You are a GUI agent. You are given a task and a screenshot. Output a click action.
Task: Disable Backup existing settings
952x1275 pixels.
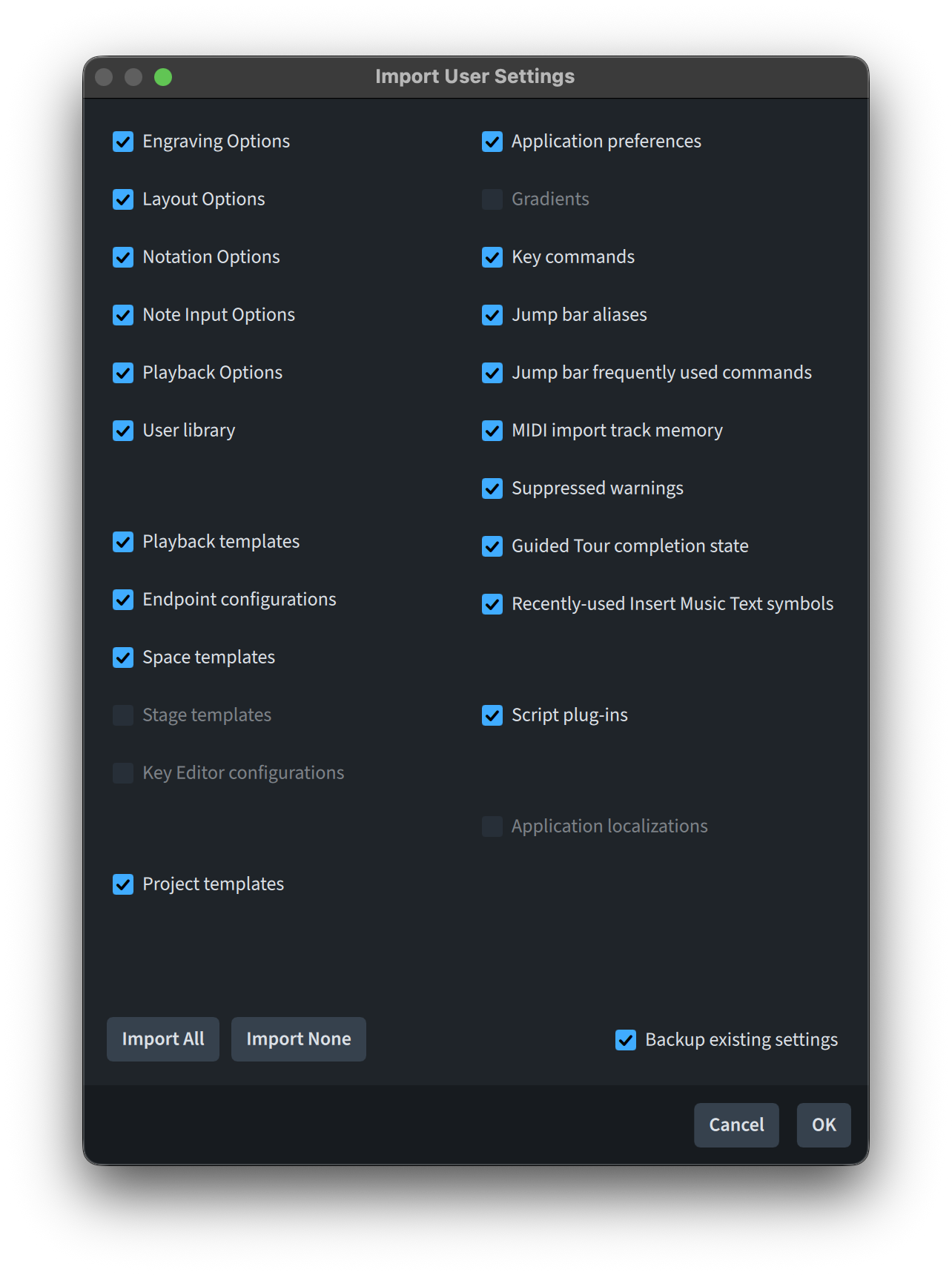pos(626,1040)
